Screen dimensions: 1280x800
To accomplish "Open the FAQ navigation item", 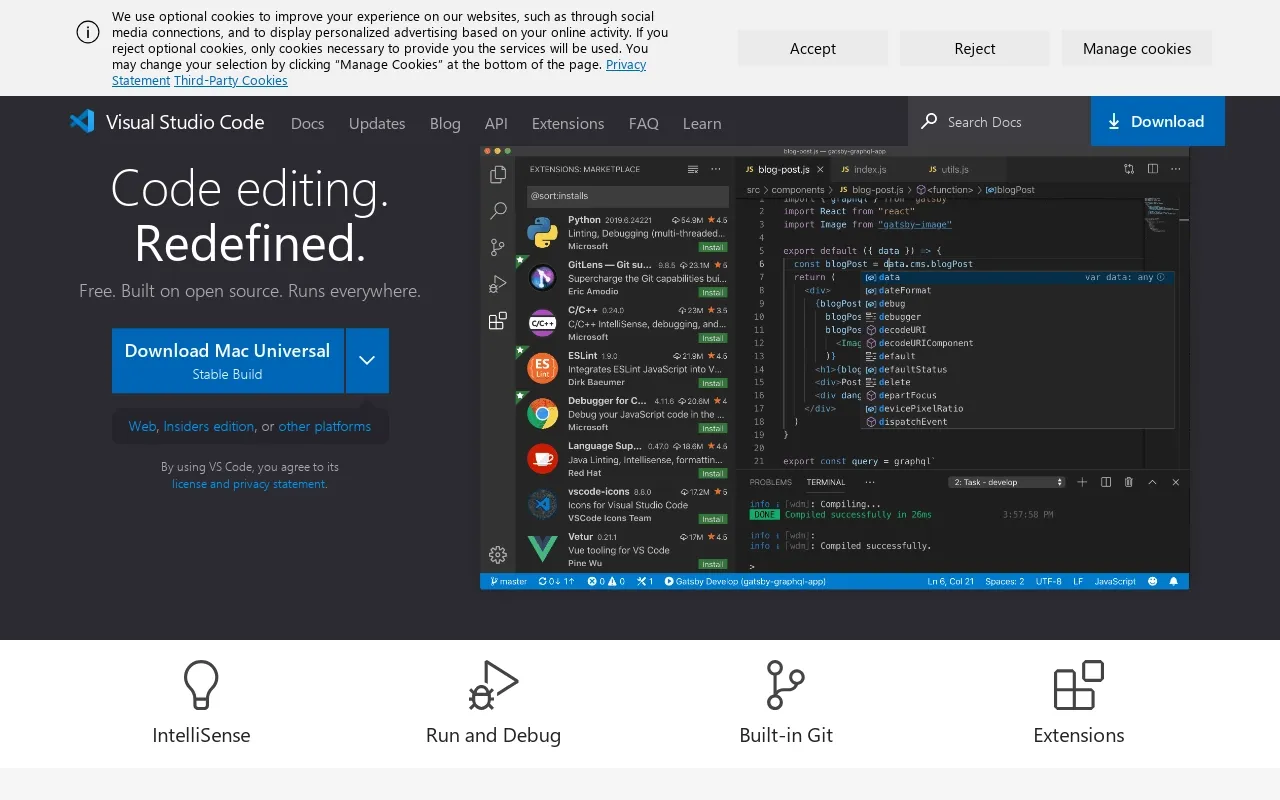I will coord(644,123).
